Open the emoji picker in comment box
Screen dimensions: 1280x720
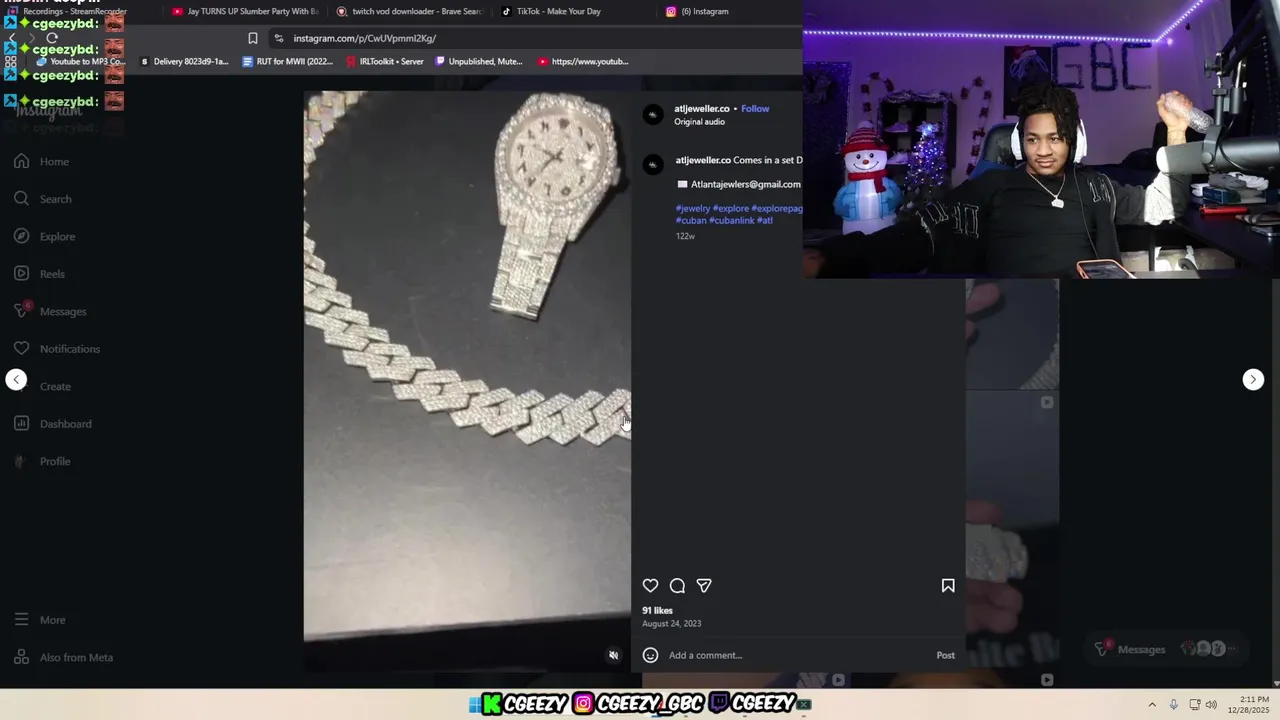[x=650, y=655]
